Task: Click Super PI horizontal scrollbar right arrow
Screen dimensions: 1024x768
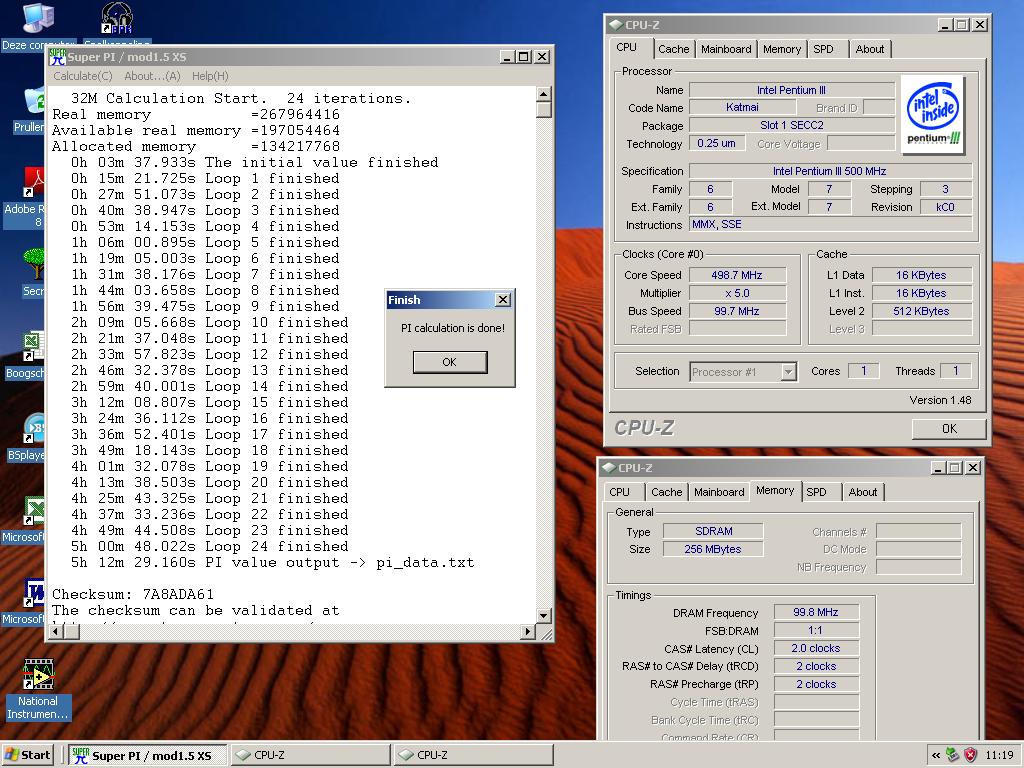Action: pos(528,632)
